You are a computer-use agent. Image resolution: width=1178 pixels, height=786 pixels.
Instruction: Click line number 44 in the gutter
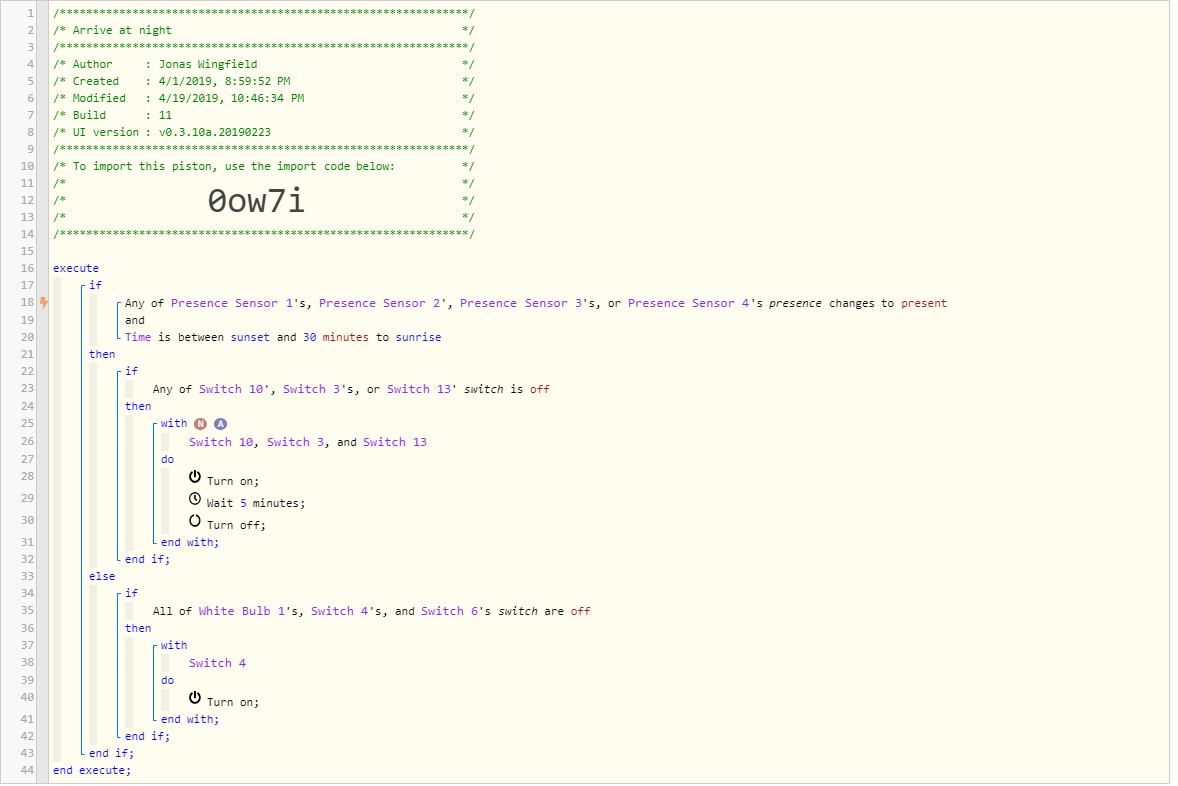pyautogui.click(x=27, y=770)
